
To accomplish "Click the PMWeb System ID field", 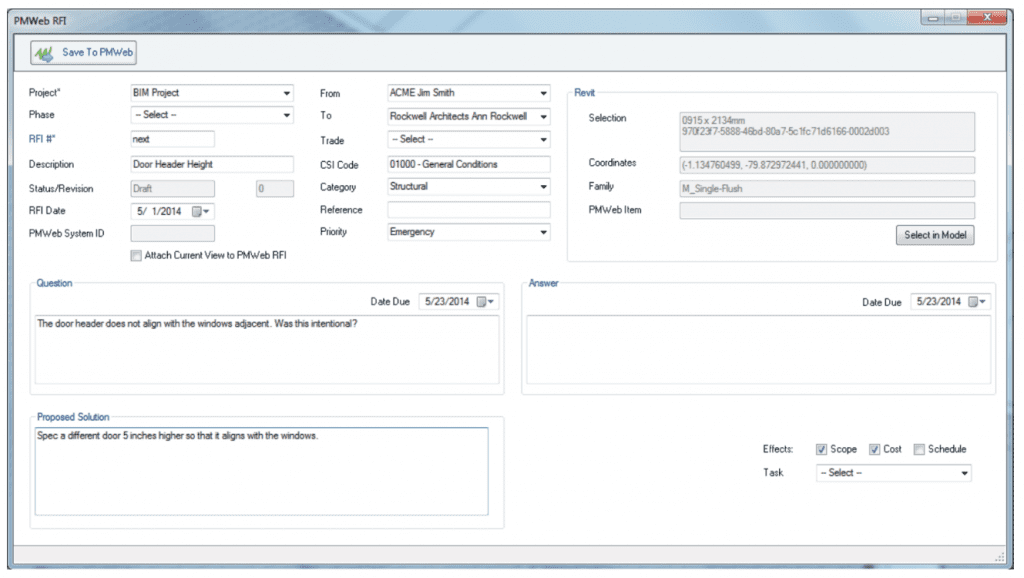I will 172,233.
